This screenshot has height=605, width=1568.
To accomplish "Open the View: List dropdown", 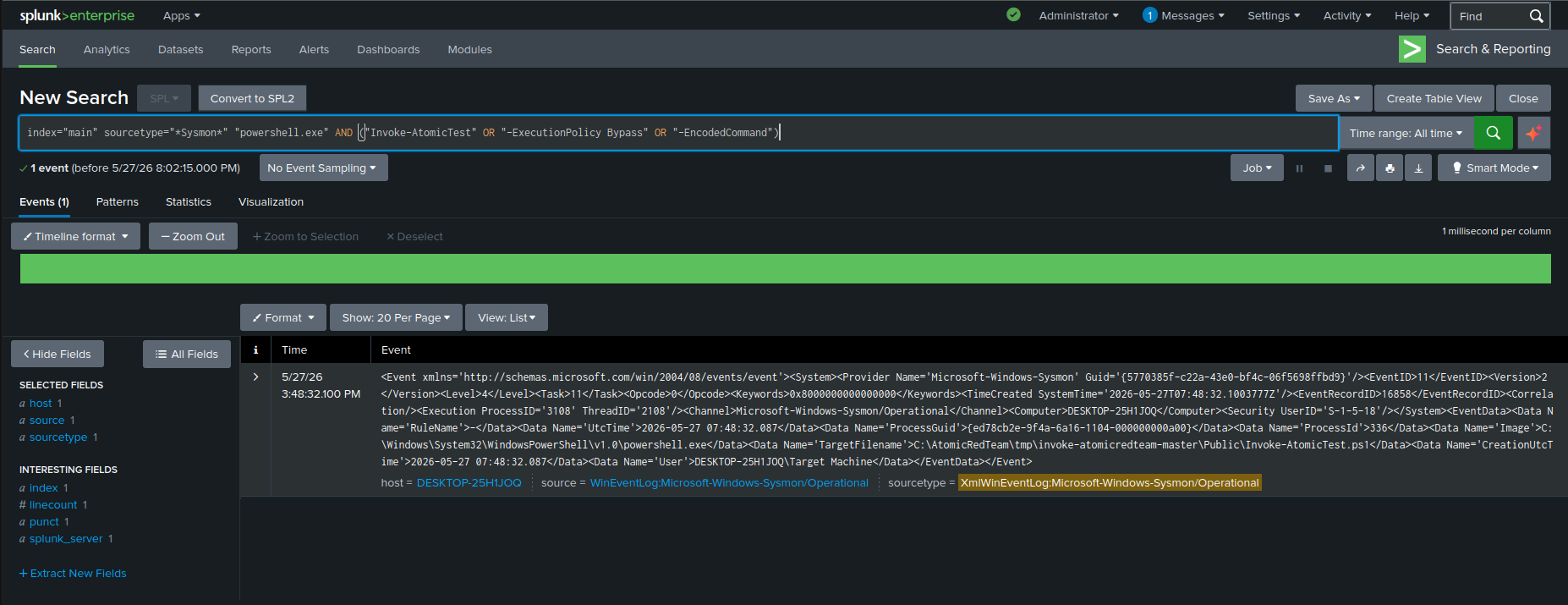I will pyautogui.click(x=507, y=317).
